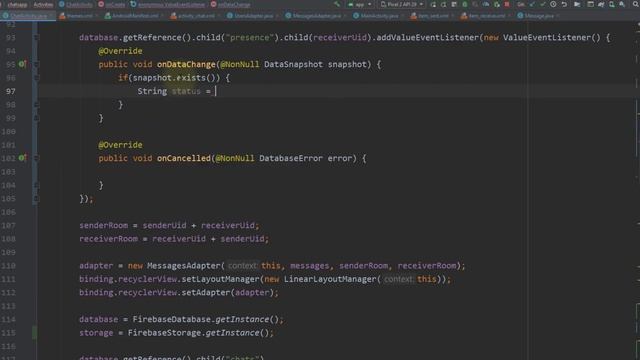Click the "presence" string literal on line 93
This screenshot has width=640, height=360.
coord(249,38)
